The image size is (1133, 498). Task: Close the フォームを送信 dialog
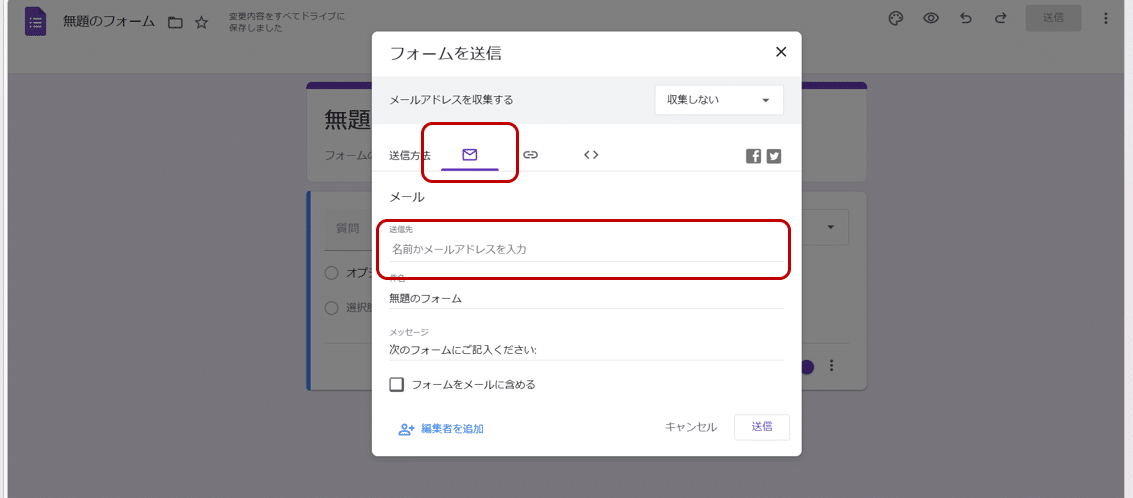coord(781,52)
